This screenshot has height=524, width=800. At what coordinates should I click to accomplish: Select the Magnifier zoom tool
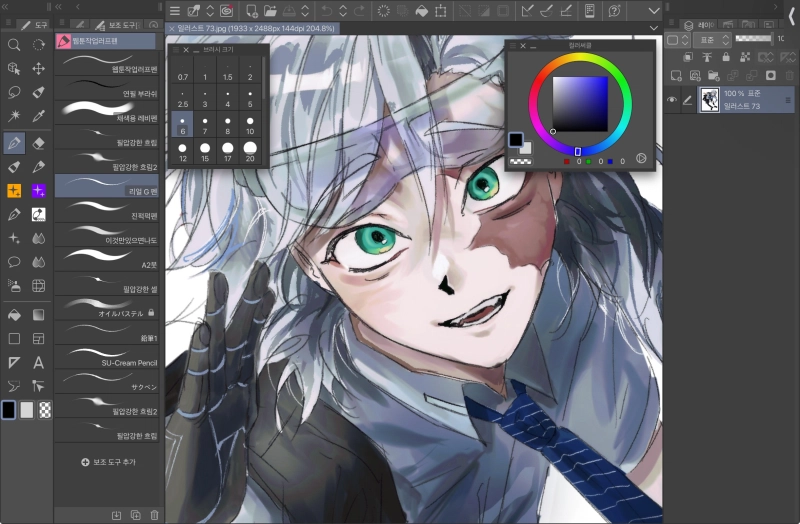[14, 45]
